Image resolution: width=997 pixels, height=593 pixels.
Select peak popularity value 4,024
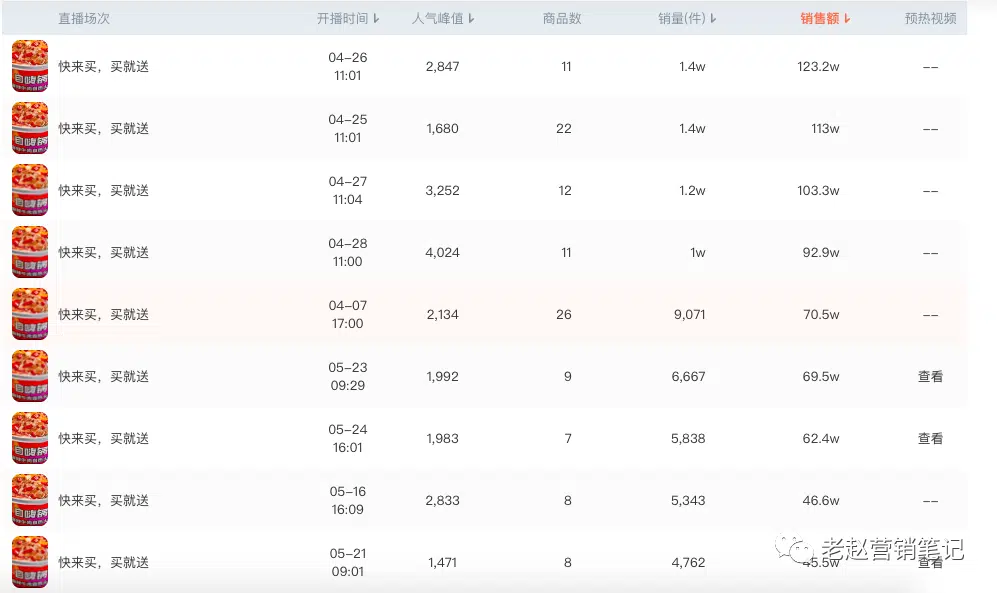(443, 252)
